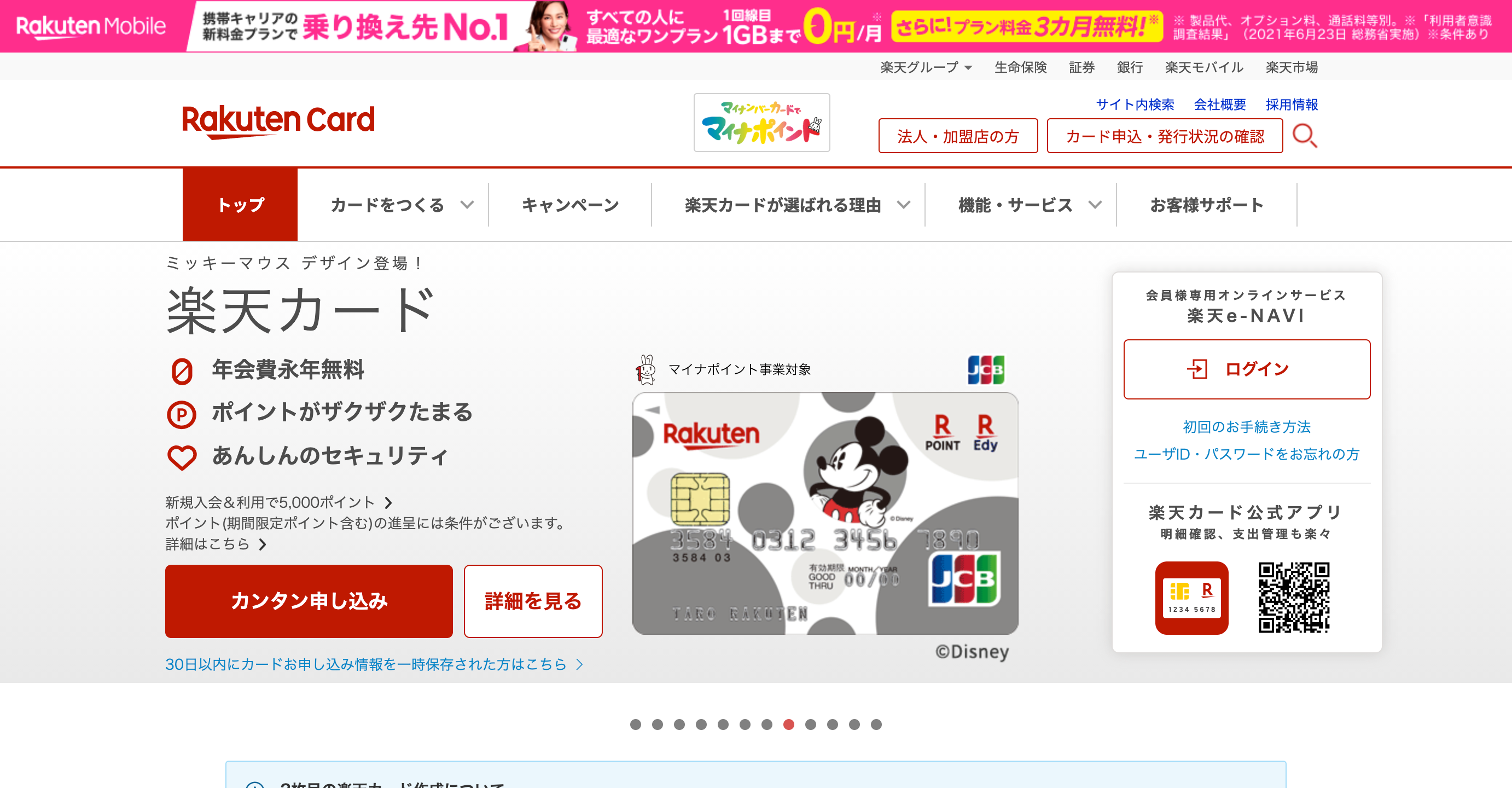1512x788 pixels.
Task: Click the 年会費永年無料 zero icon
Action: click(183, 370)
